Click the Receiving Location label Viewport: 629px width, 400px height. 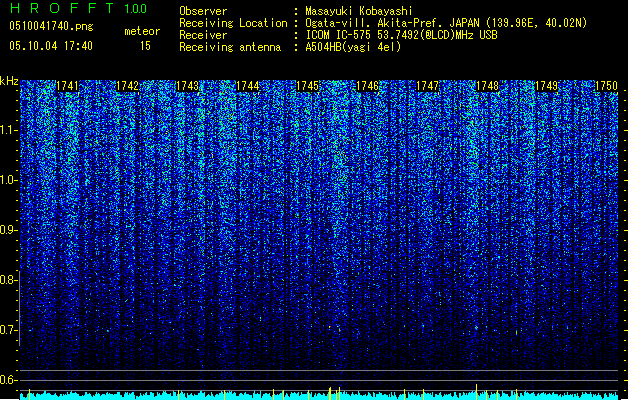point(233,23)
